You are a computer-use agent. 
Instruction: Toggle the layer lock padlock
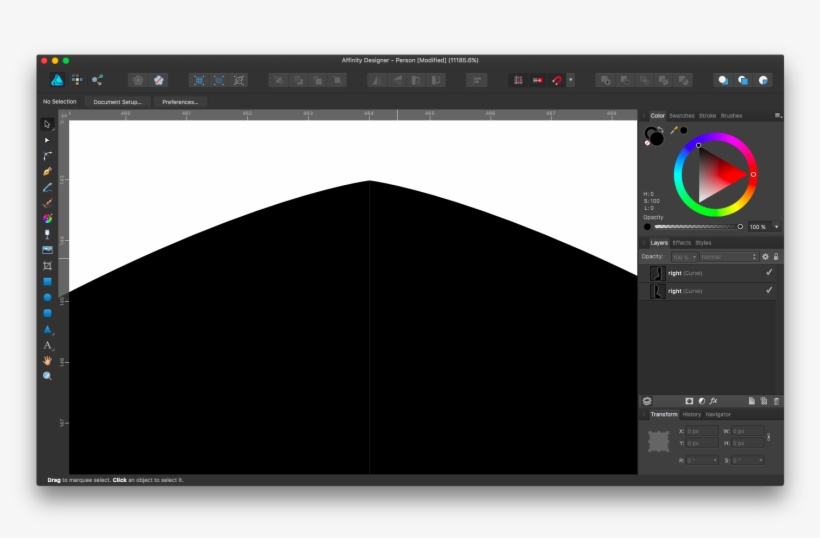tap(776, 257)
